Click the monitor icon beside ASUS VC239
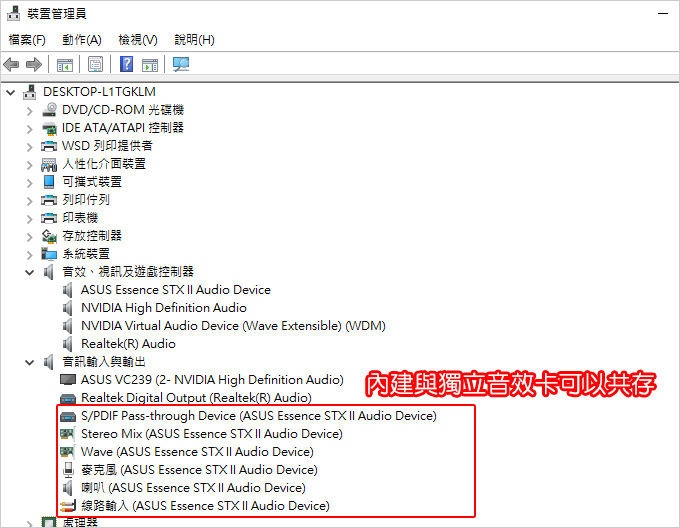680x528 pixels. coord(68,380)
